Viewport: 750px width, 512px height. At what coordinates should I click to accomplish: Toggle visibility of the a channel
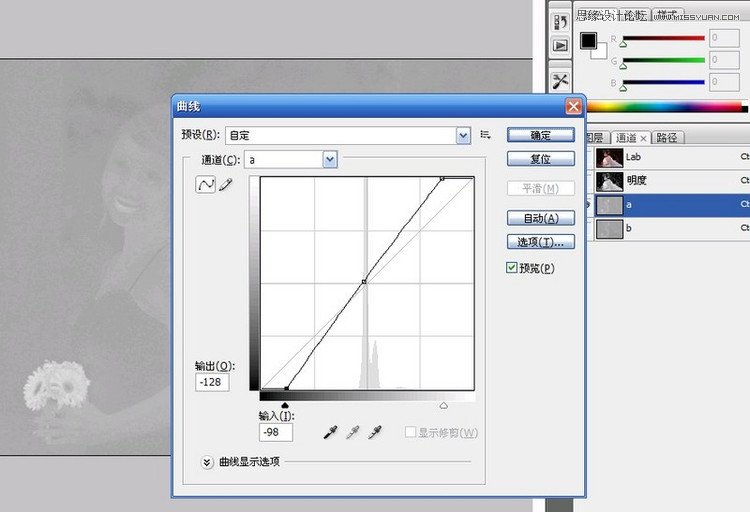[589, 205]
